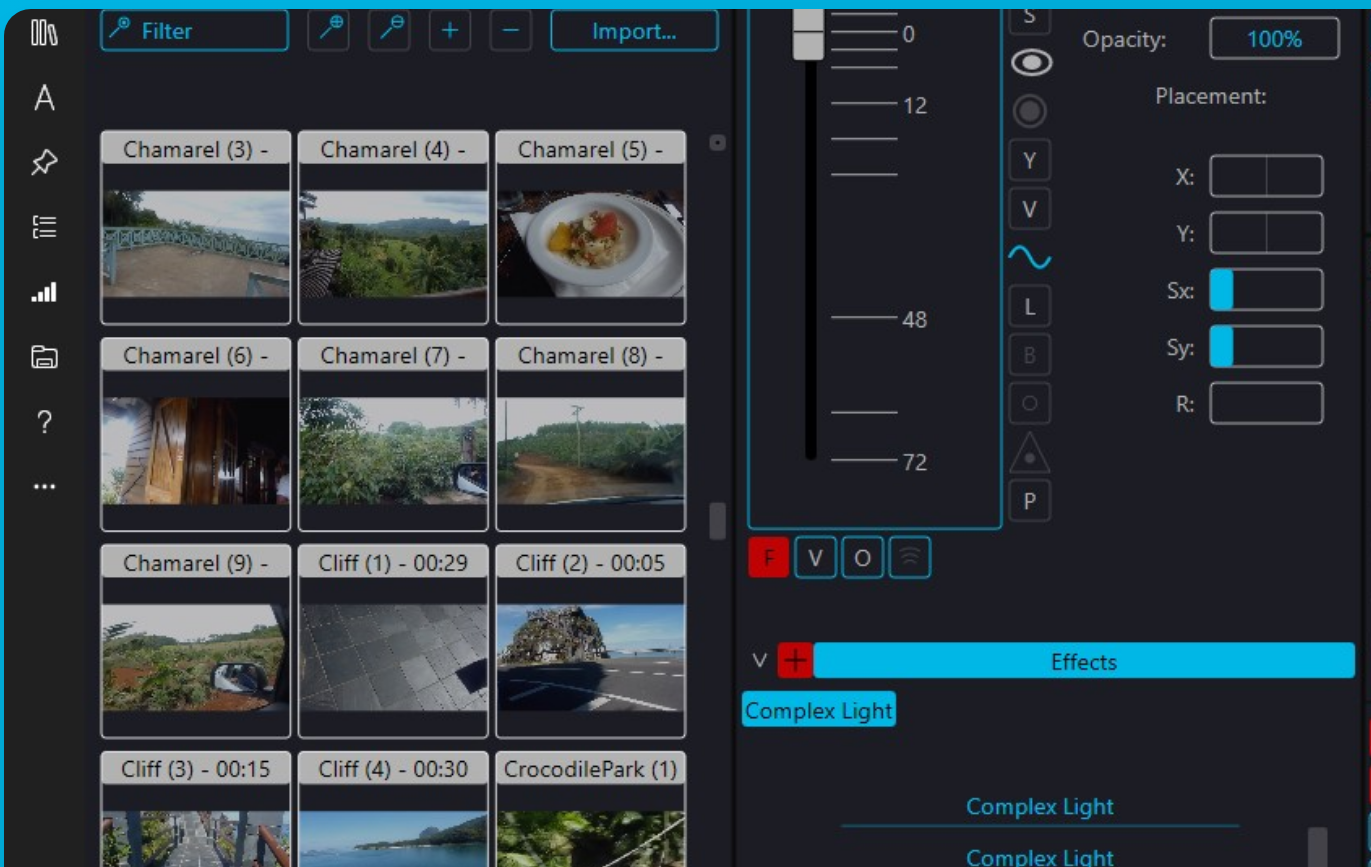The image size is (1371, 867).
Task: Toggle the eye visibility icon
Action: pyautogui.click(x=1029, y=64)
